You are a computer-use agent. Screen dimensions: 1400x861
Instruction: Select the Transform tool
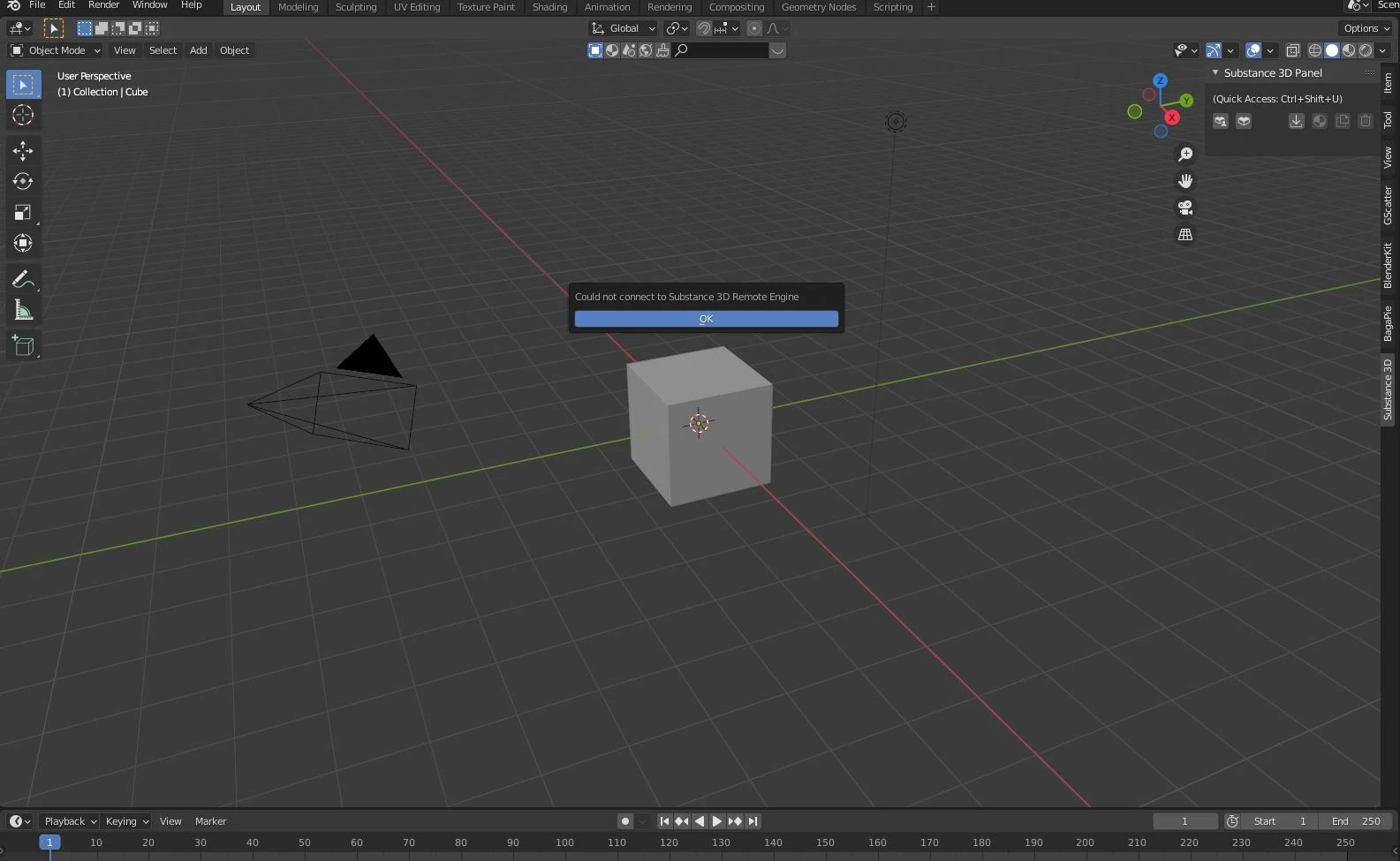pyautogui.click(x=23, y=243)
